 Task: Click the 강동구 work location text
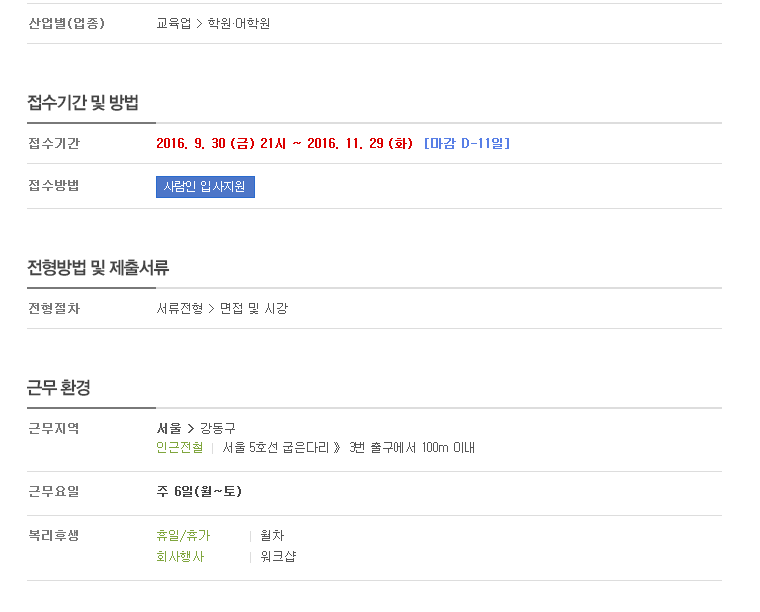tap(218, 428)
